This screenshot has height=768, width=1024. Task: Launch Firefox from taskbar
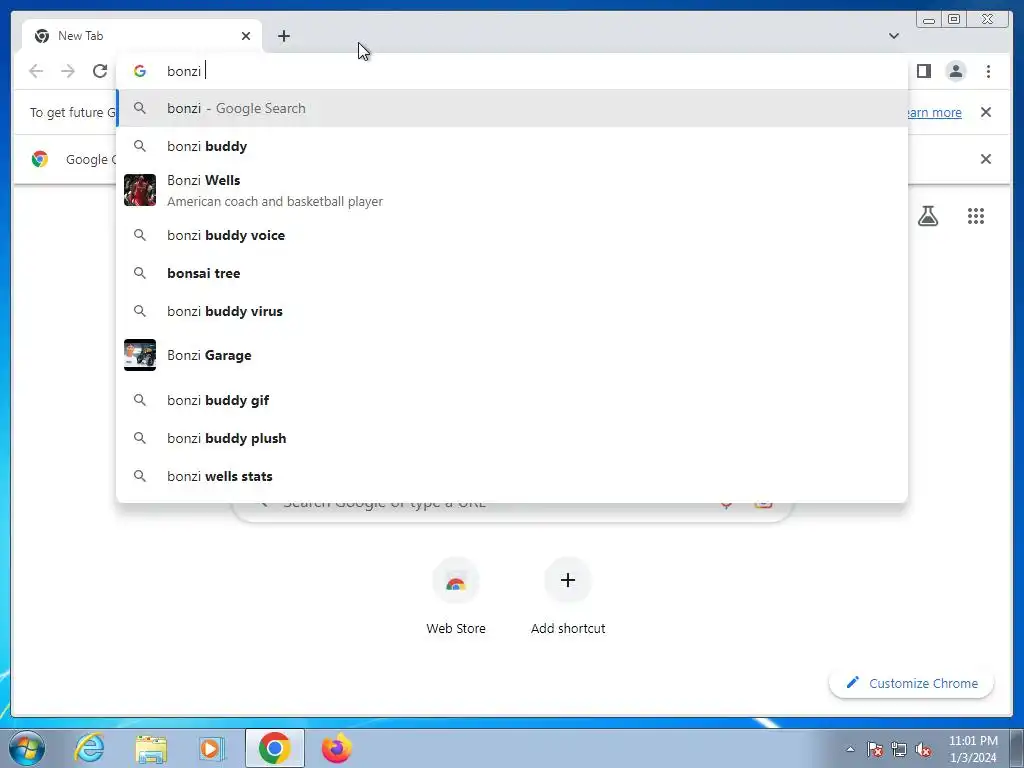[336, 748]
